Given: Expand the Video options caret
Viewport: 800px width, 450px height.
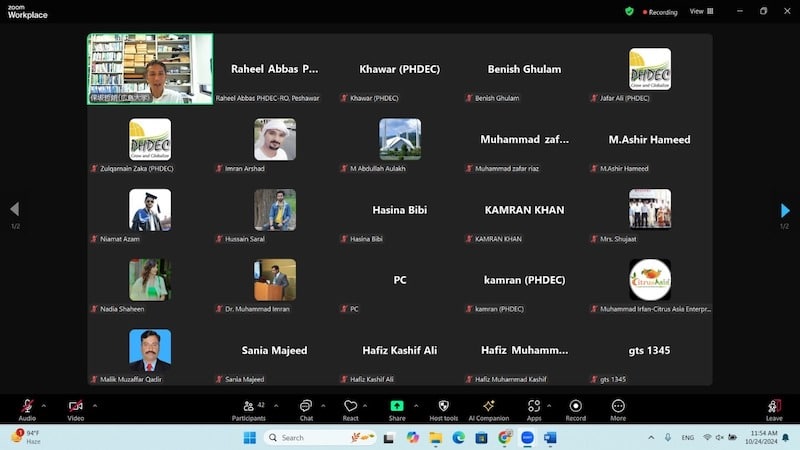Looking at the screenshot, I should [x=95, y=405].
